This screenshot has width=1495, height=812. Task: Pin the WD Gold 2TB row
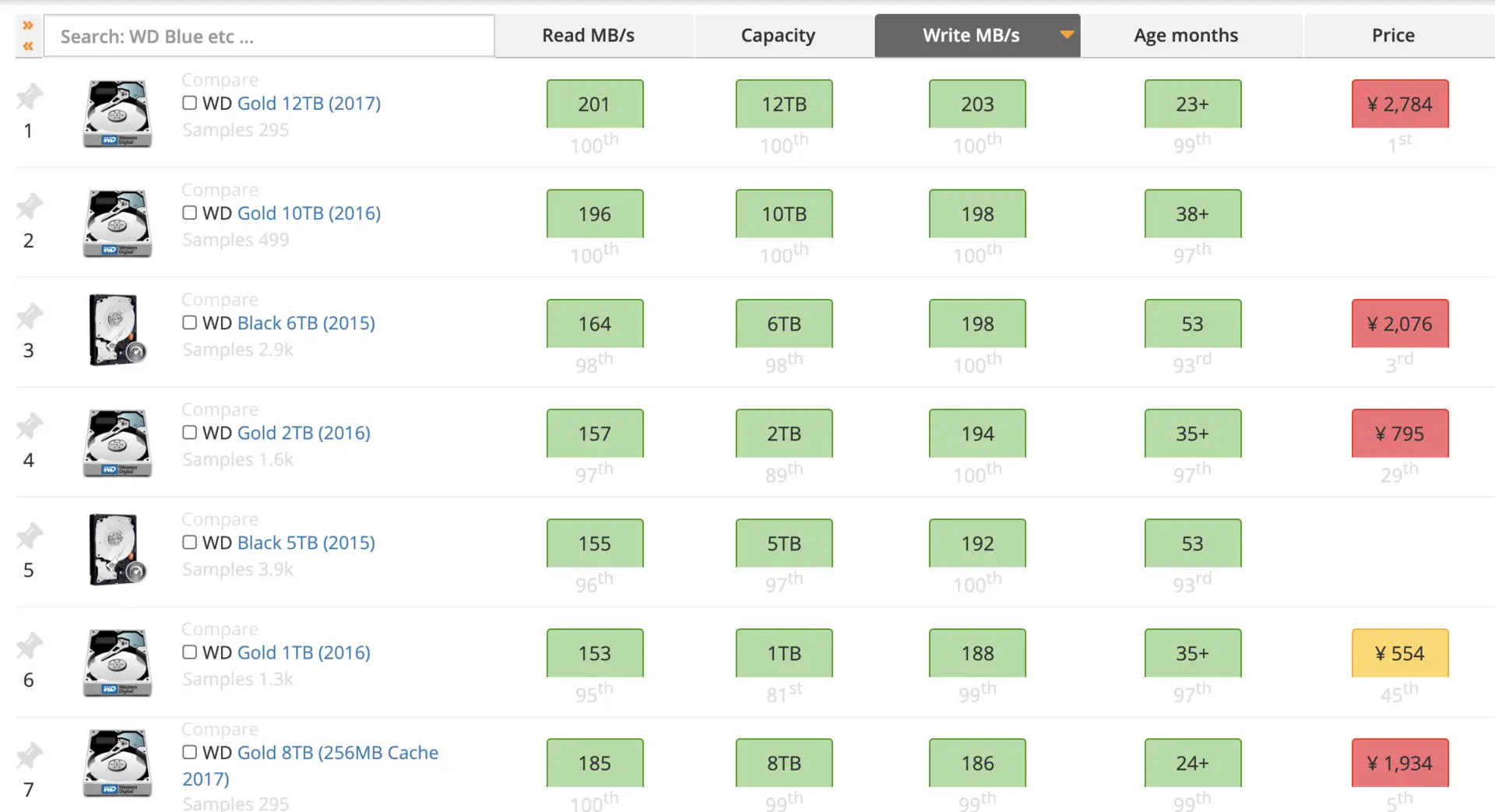pyautogui.click(x=29, y=426)
